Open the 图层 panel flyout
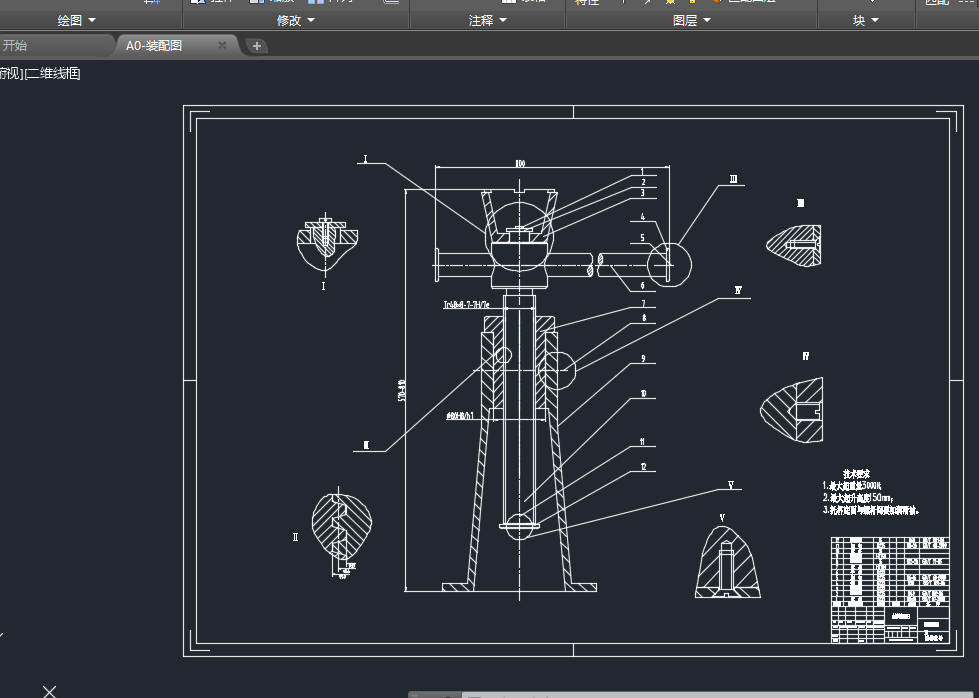 point(692,20)
